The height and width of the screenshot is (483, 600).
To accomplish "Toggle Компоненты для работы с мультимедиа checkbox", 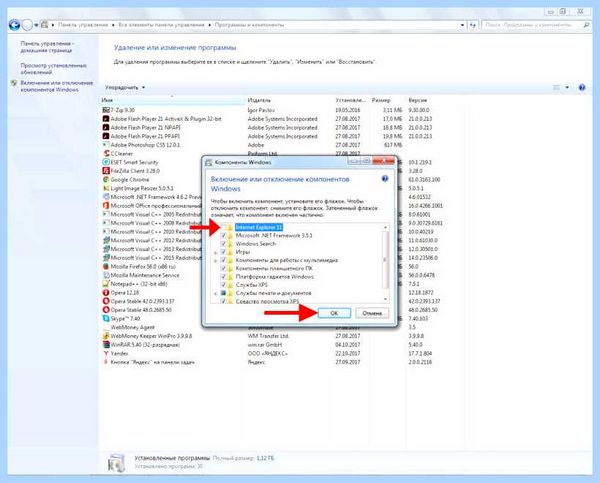I will pos(223,260).
